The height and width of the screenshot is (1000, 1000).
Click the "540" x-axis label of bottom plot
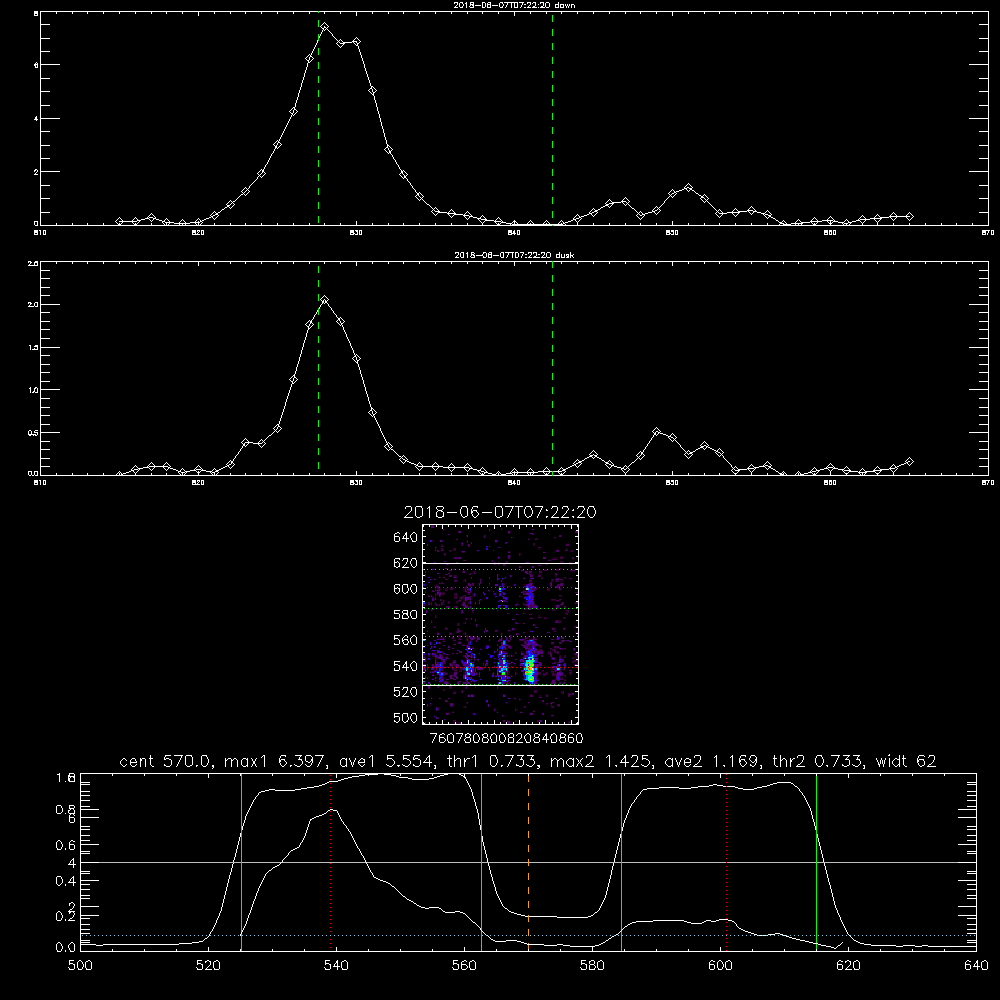(336, 966)
